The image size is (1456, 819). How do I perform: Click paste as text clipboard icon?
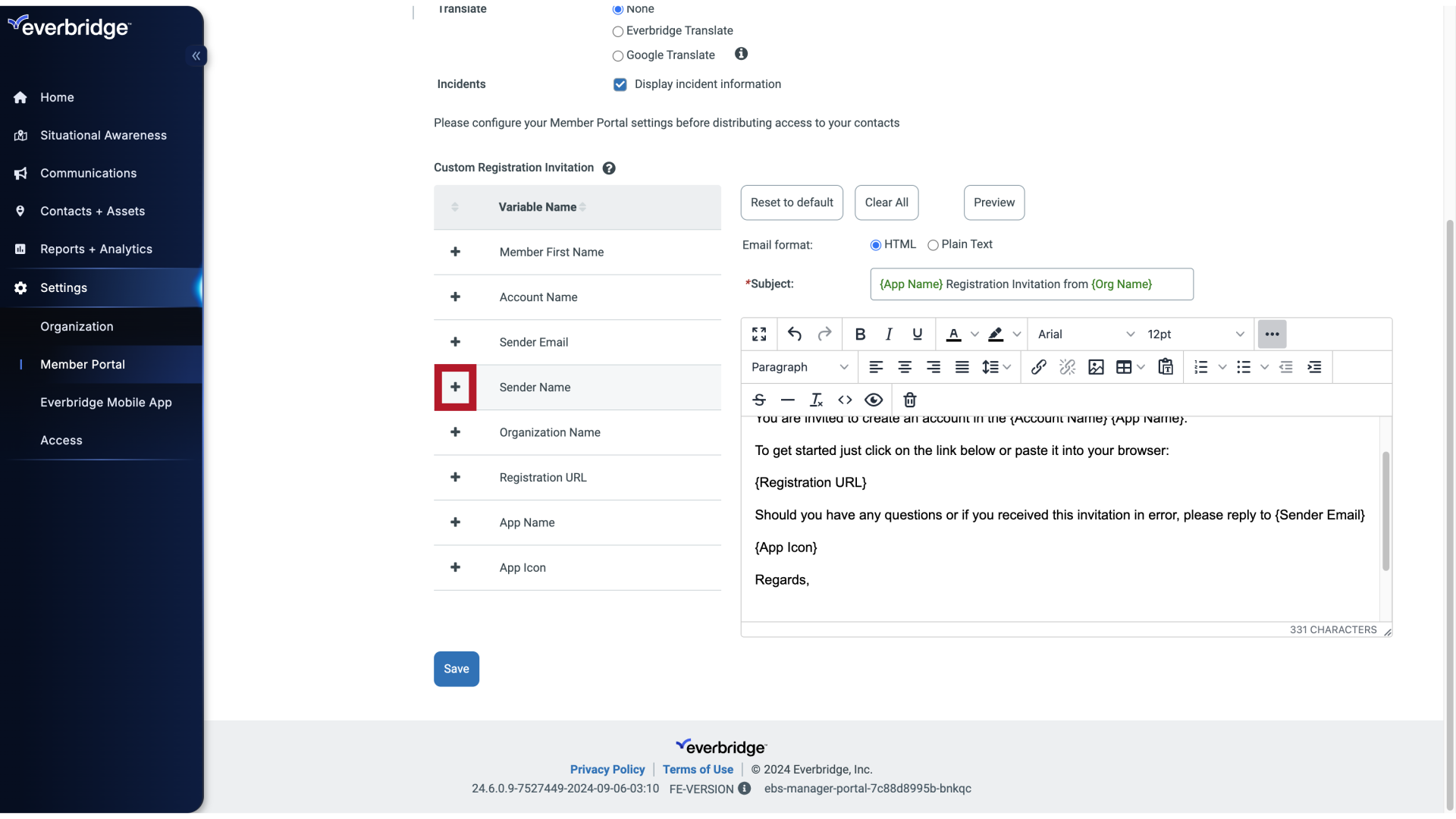1166,367
